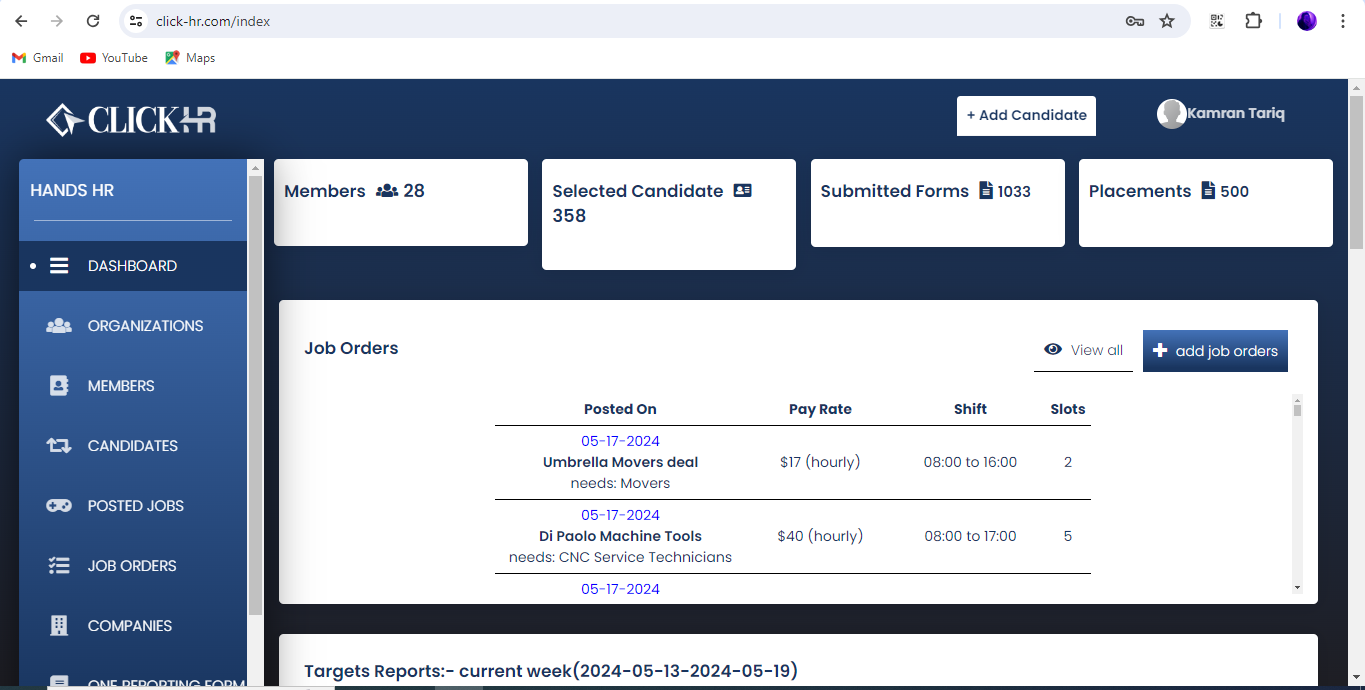Screen dimensions: 1365x690
Task: Click the add job orders button
Action: point(1215,351)
